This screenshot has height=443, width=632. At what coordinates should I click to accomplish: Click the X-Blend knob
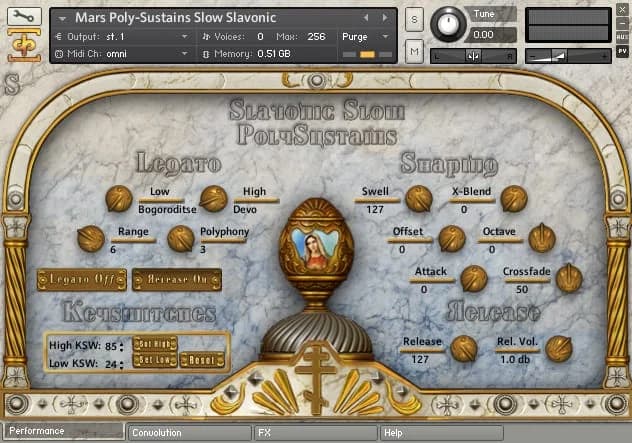(514, 199)
